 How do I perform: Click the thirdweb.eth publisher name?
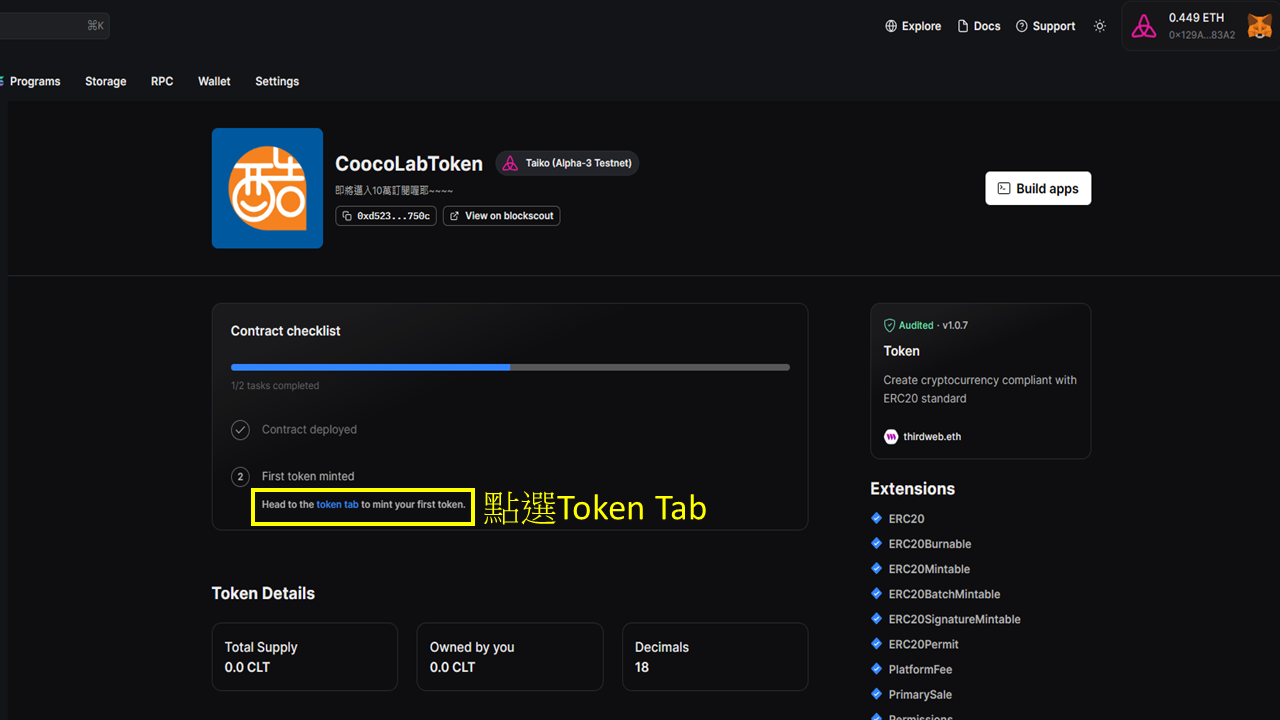coord(932,437)
